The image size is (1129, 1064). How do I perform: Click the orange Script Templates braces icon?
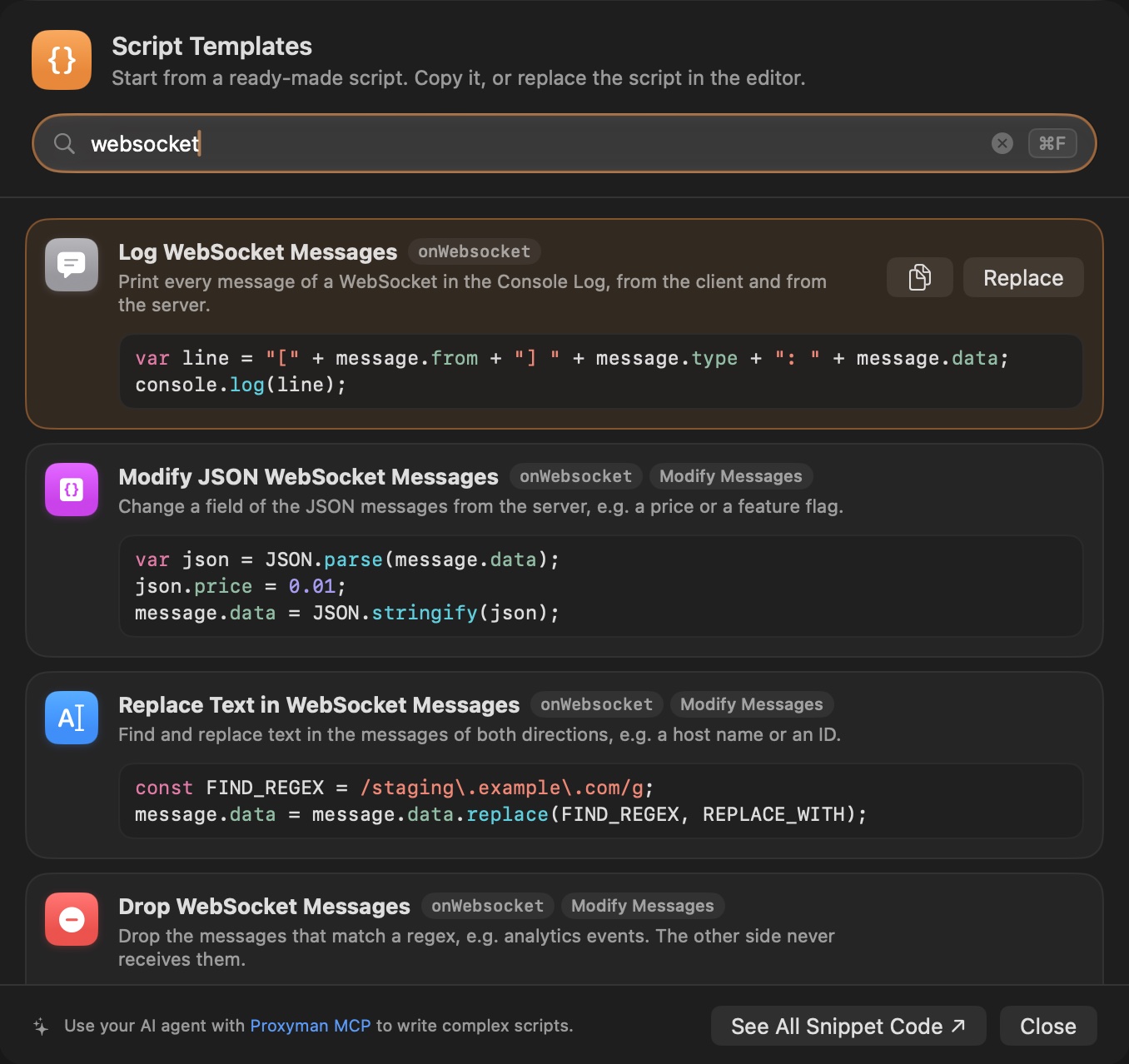62,60
